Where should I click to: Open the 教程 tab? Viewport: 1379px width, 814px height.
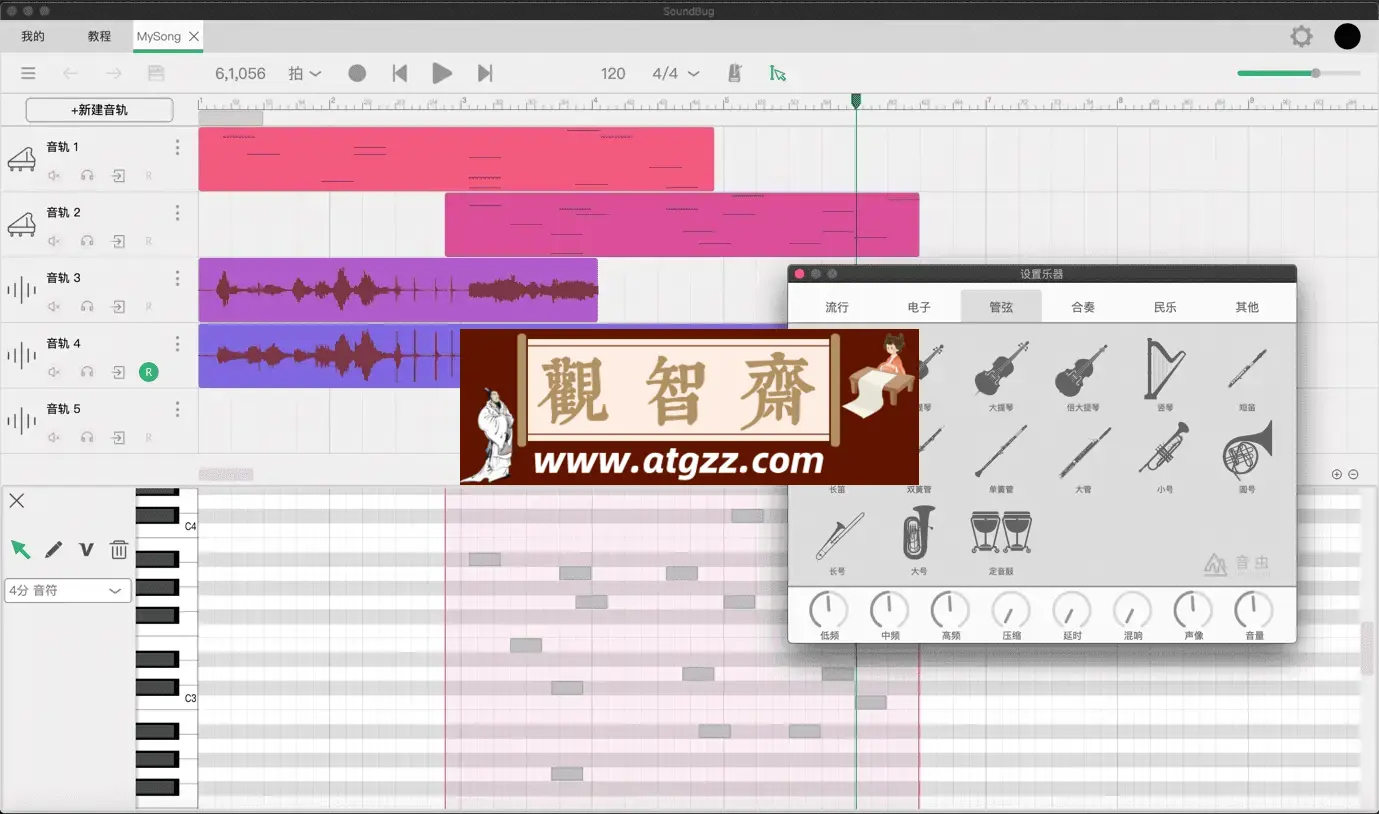(x=99, y=36)
